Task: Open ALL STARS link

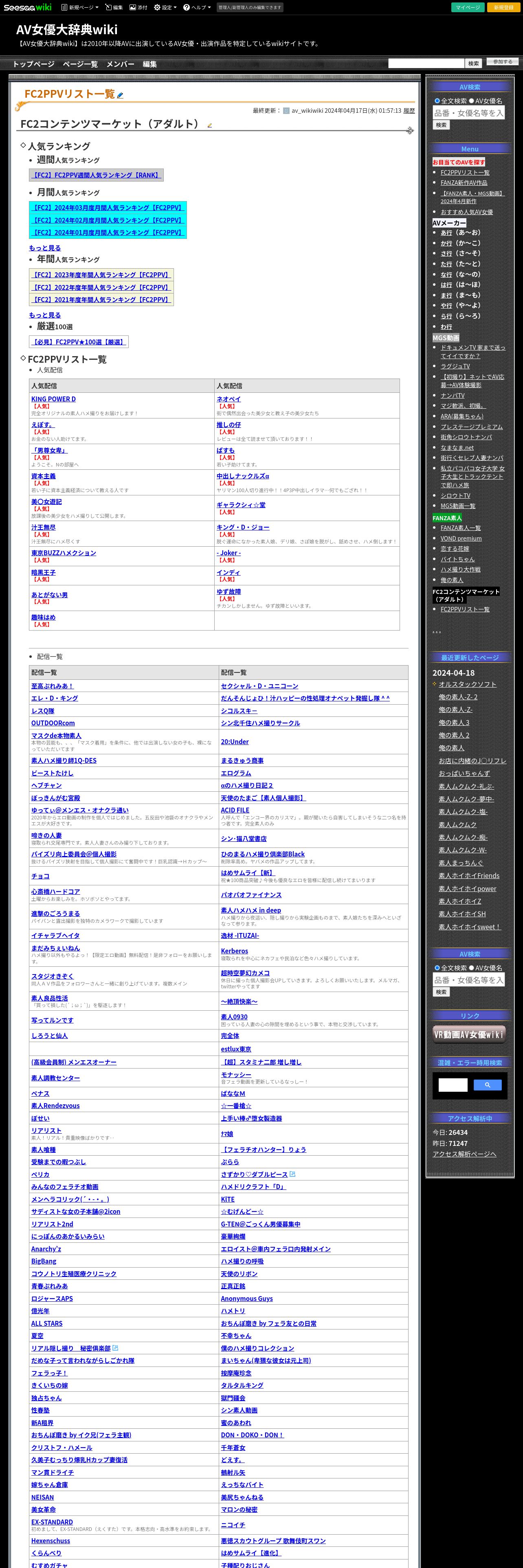Action: pyautogui.click(x=47, y=1323)
